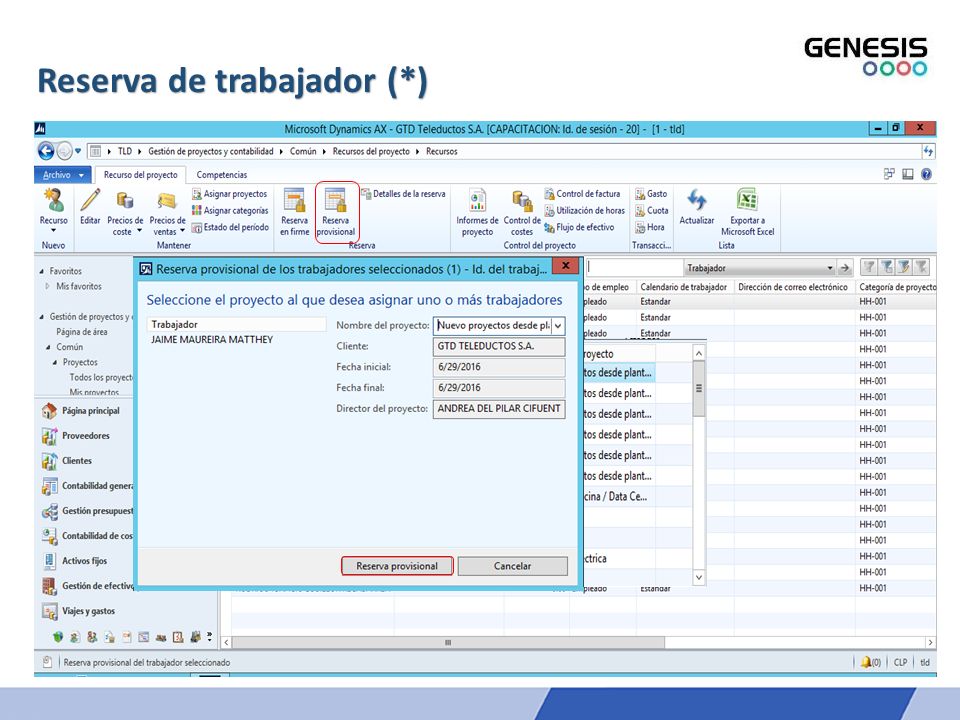Open Precios de ventas in ribbon
Image resolution: width=960 pixels, height=720 pixels.
[167, 212]
